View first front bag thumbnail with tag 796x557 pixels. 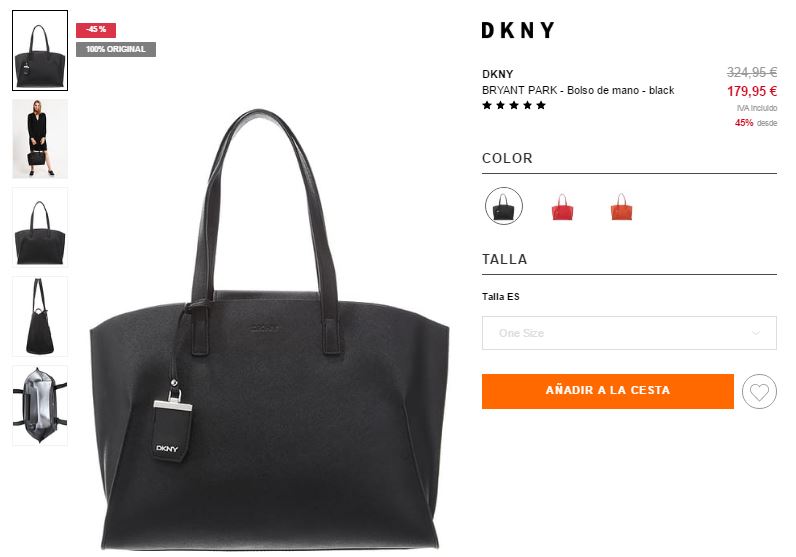point(40,50)
